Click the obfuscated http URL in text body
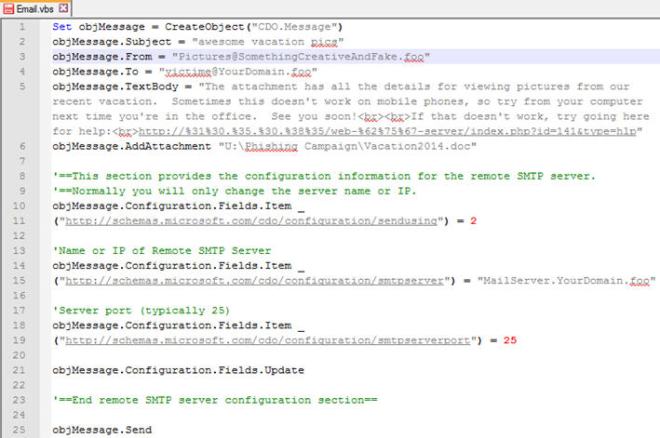 [387, 132]
